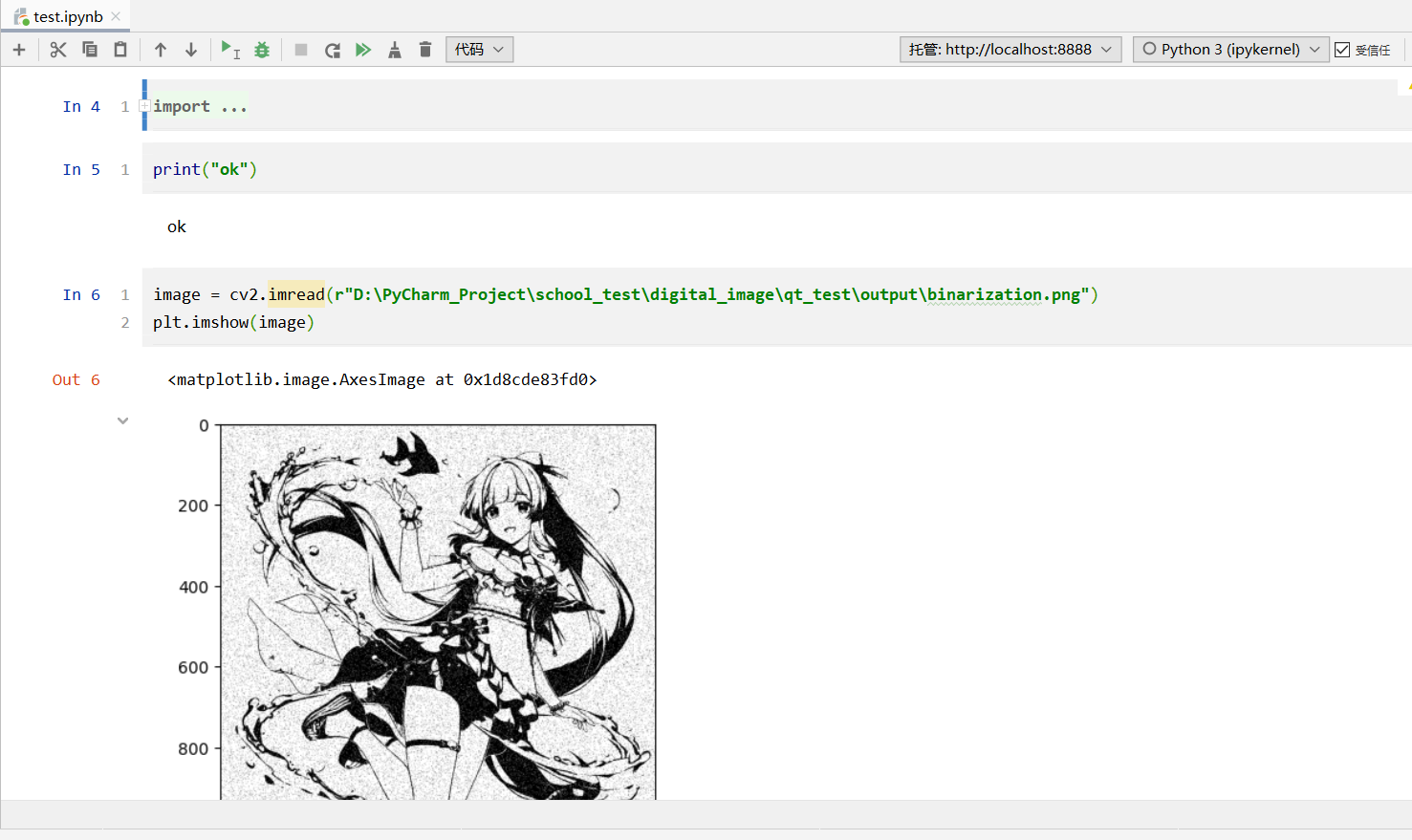Click axis tick label 600 on plot

coord(193,667)
